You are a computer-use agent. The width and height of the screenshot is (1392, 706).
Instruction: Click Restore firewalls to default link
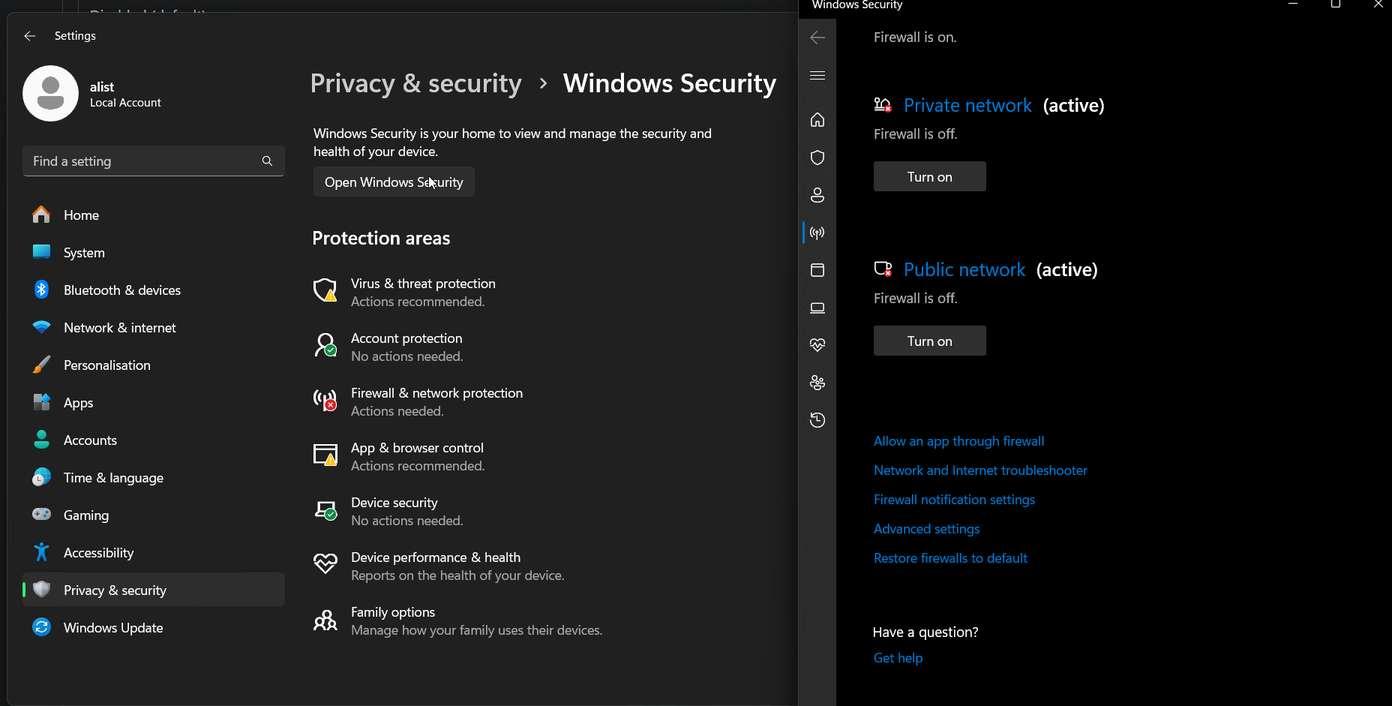coord(950,558)
